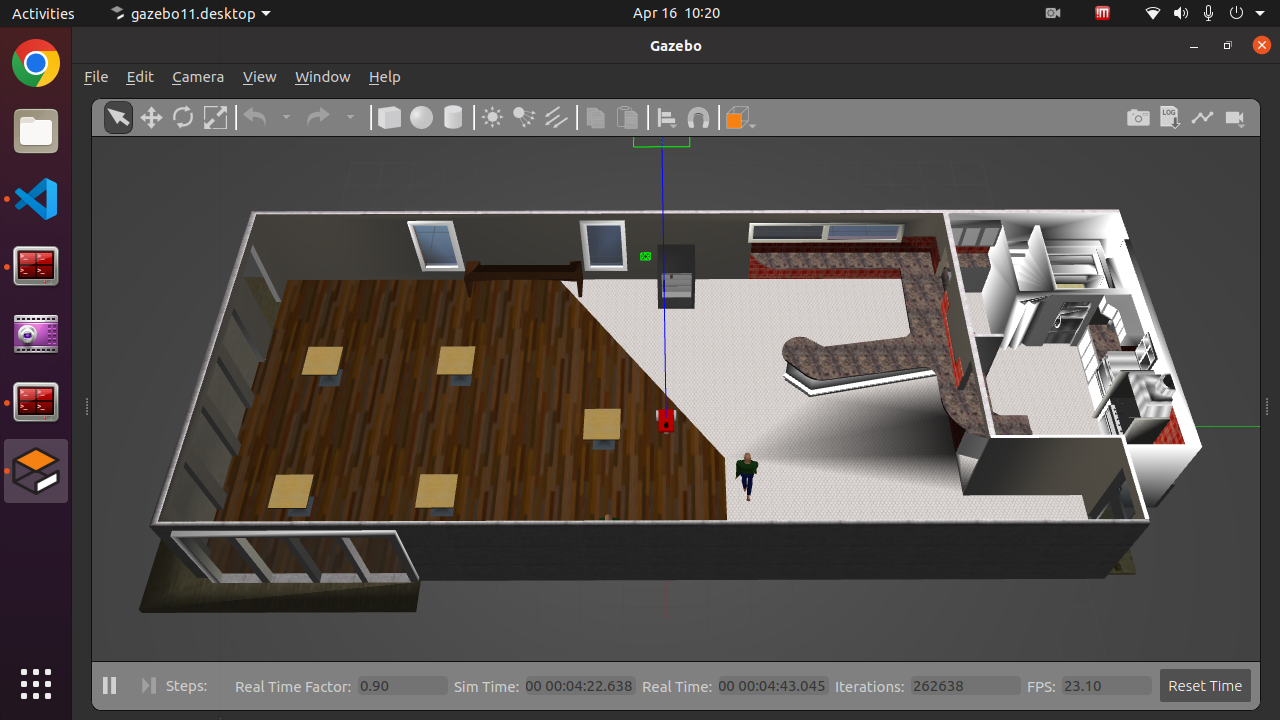Toggle snap mode magnet icon
The image size is (1280, 720).
pos(699,118)
